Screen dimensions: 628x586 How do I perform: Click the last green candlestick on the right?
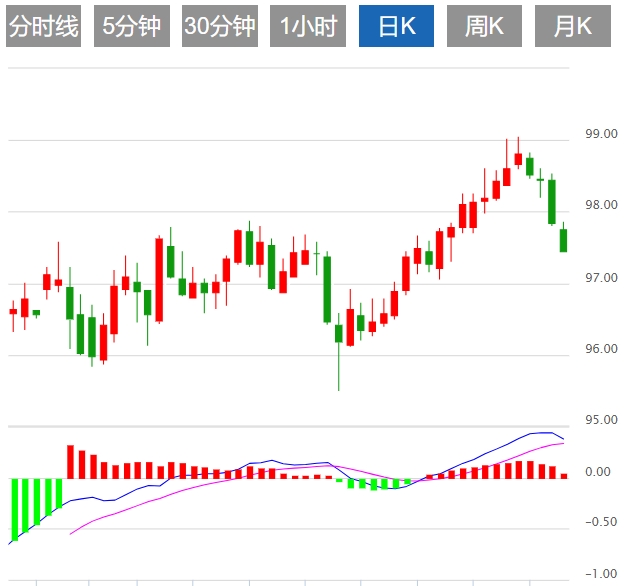click(x=564, y=240)
